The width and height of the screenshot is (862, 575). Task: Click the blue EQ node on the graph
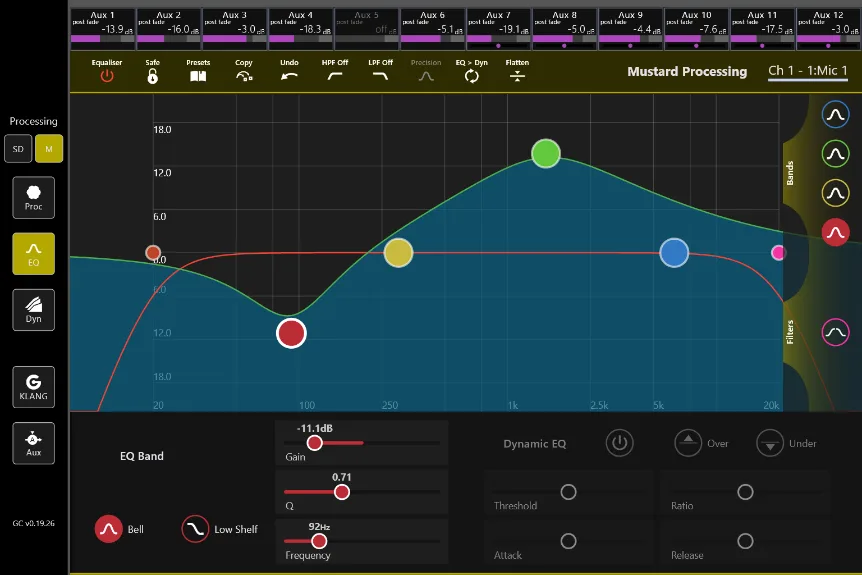pos(674,253)
